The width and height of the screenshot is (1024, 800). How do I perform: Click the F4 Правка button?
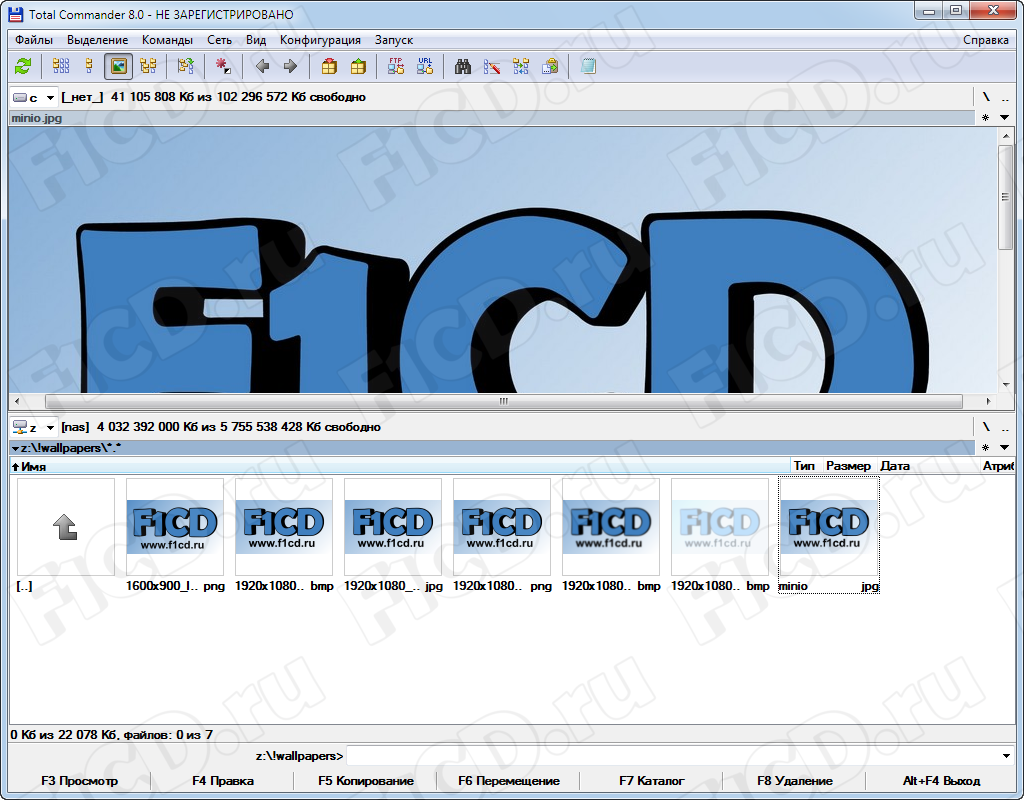[223, 781]
